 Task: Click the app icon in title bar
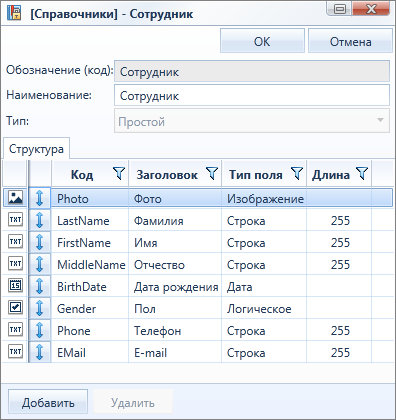(14, 13)
